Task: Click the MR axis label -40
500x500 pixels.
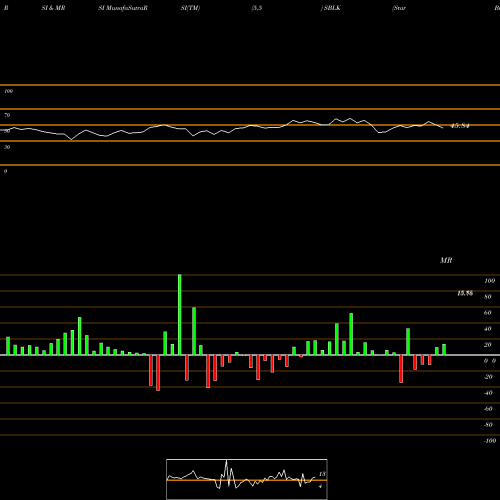Action: tap(488, 393)
